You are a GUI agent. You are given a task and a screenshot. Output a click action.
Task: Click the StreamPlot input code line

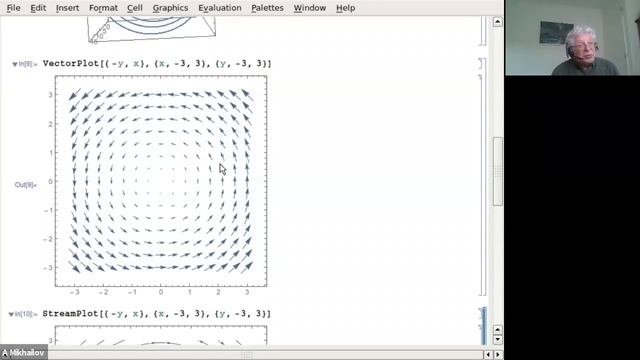click(157, 314)
